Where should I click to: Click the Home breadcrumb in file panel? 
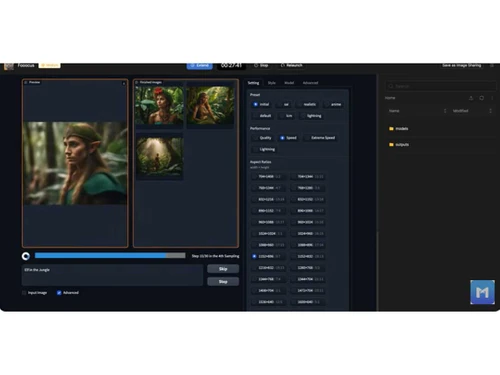click(x=390, y=98)
